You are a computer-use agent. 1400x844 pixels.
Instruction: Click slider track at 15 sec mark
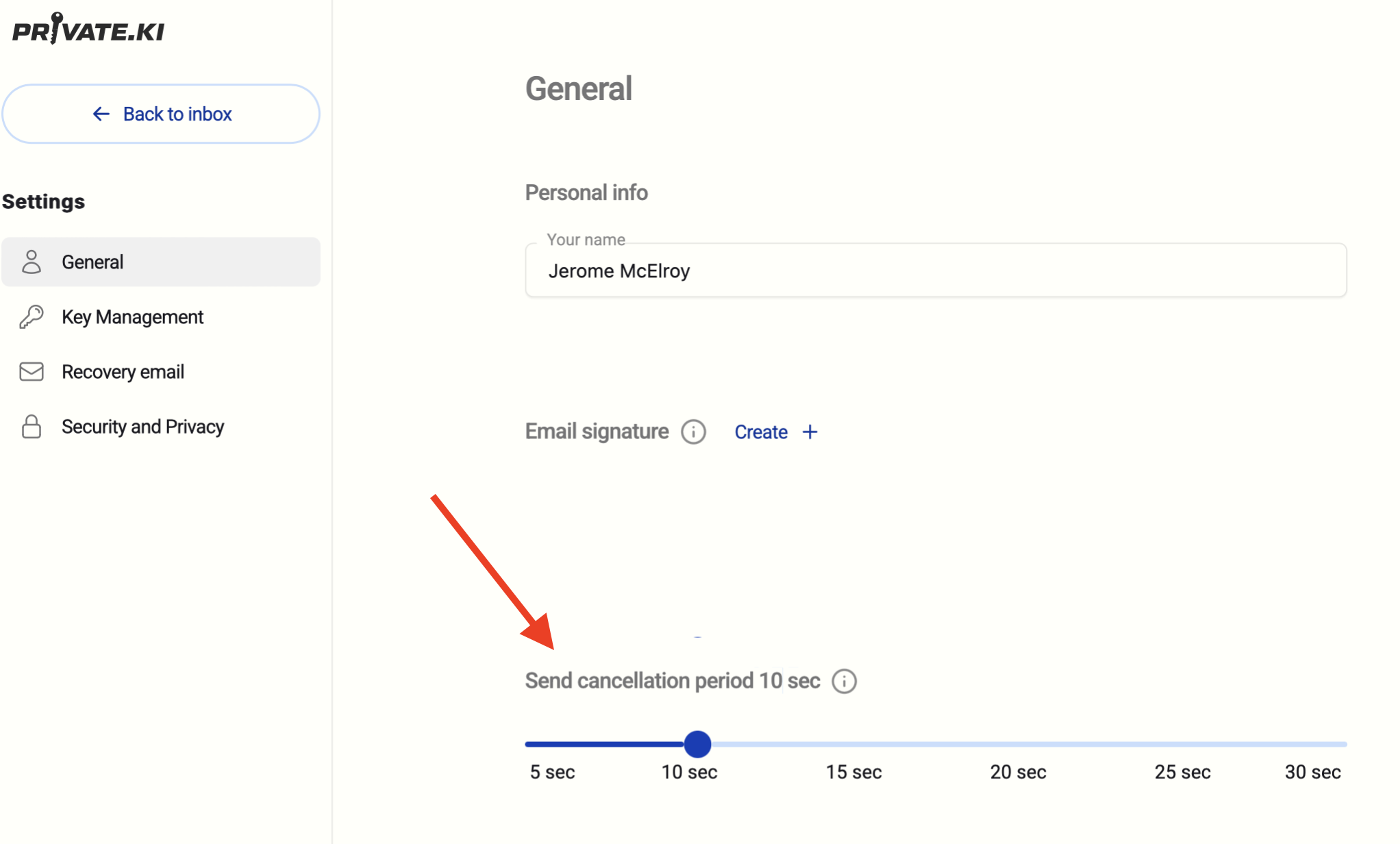point(854,744)
